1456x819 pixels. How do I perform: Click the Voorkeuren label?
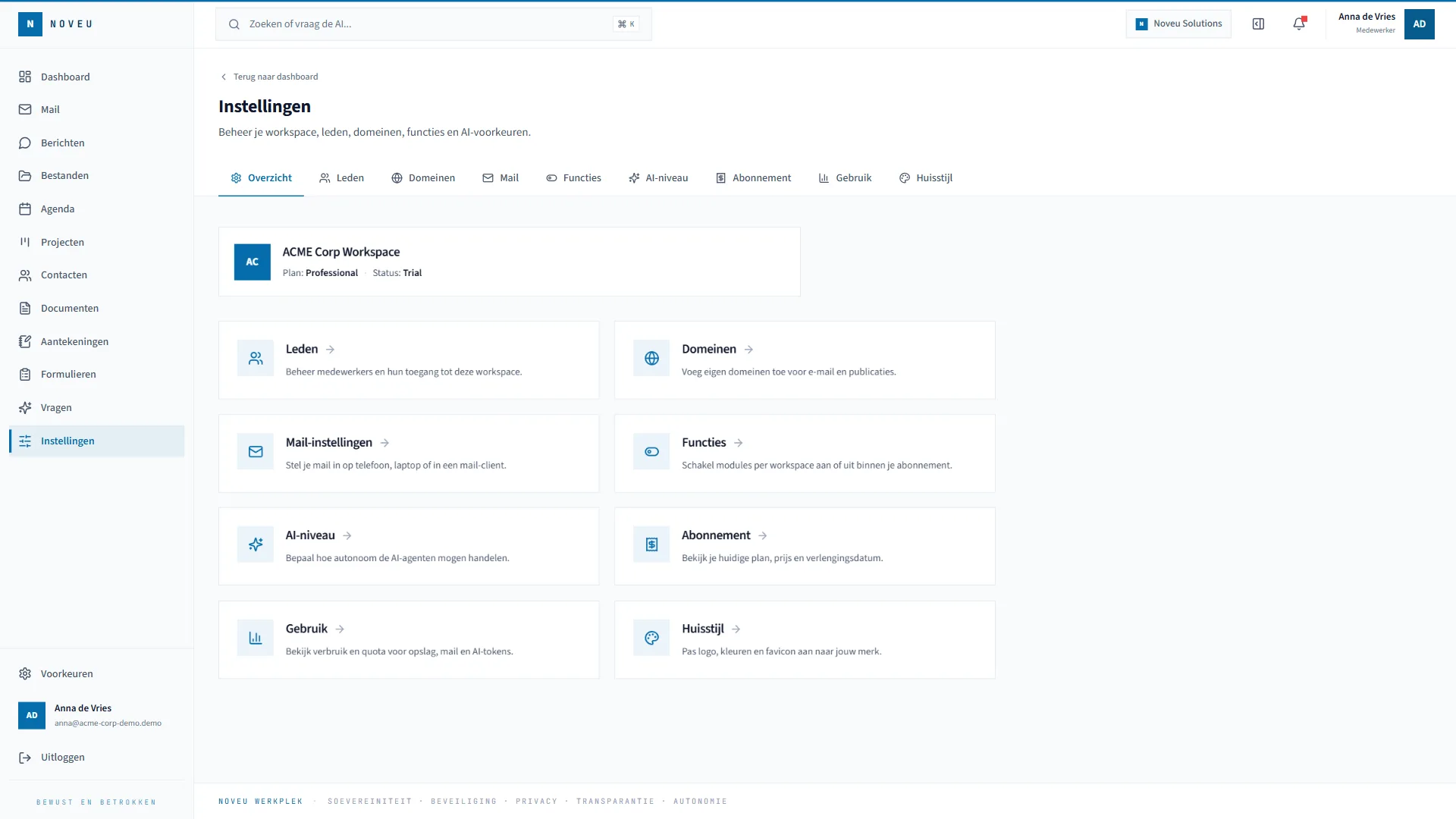click(x=67, y=673)
